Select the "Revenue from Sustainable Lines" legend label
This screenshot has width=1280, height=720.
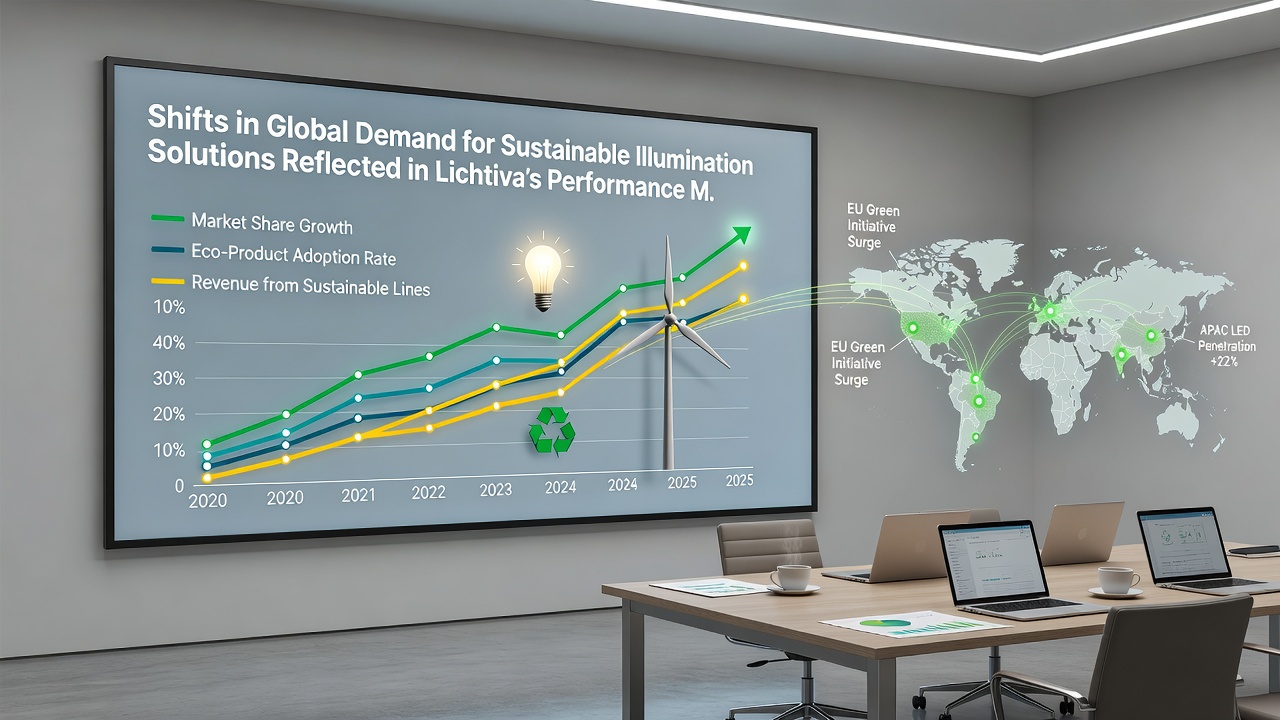(x=310, y=286)
